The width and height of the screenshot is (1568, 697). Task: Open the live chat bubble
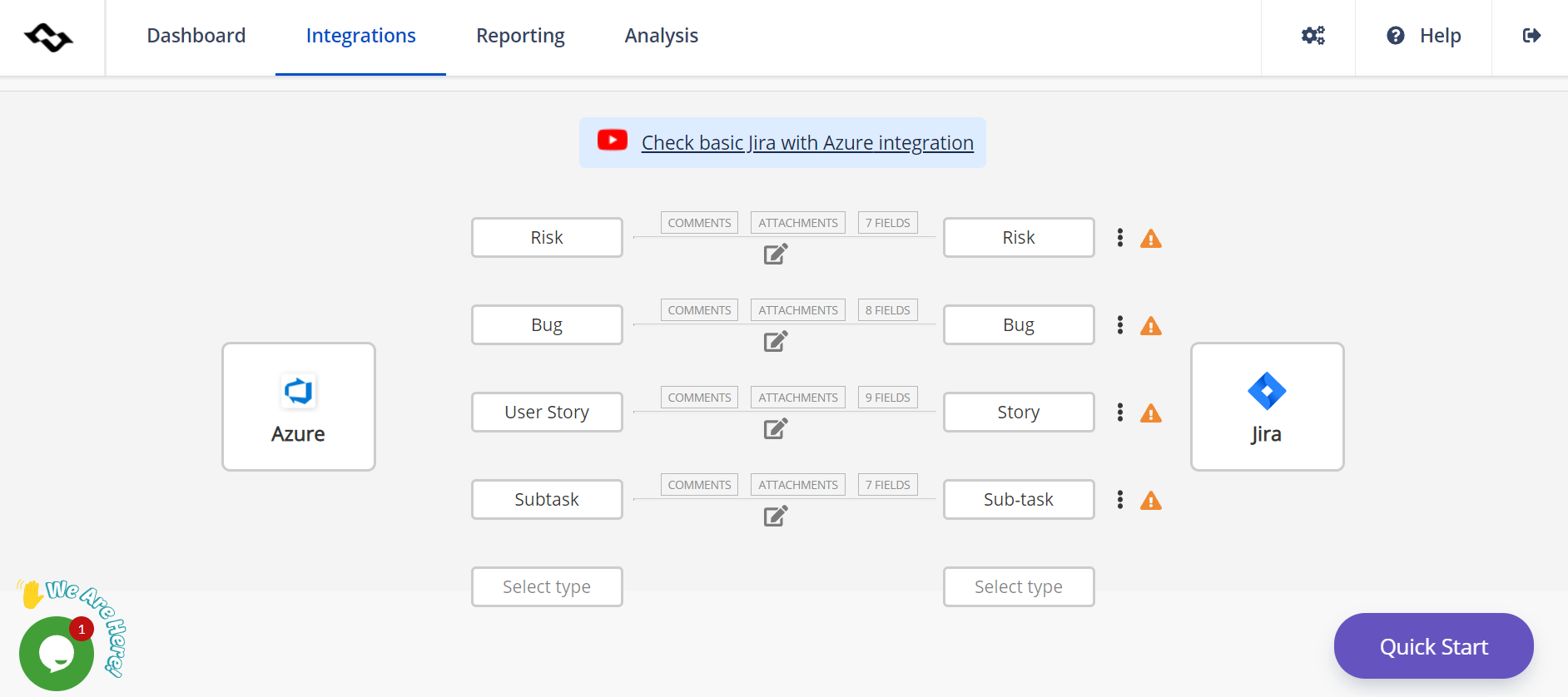pos(57,654)
